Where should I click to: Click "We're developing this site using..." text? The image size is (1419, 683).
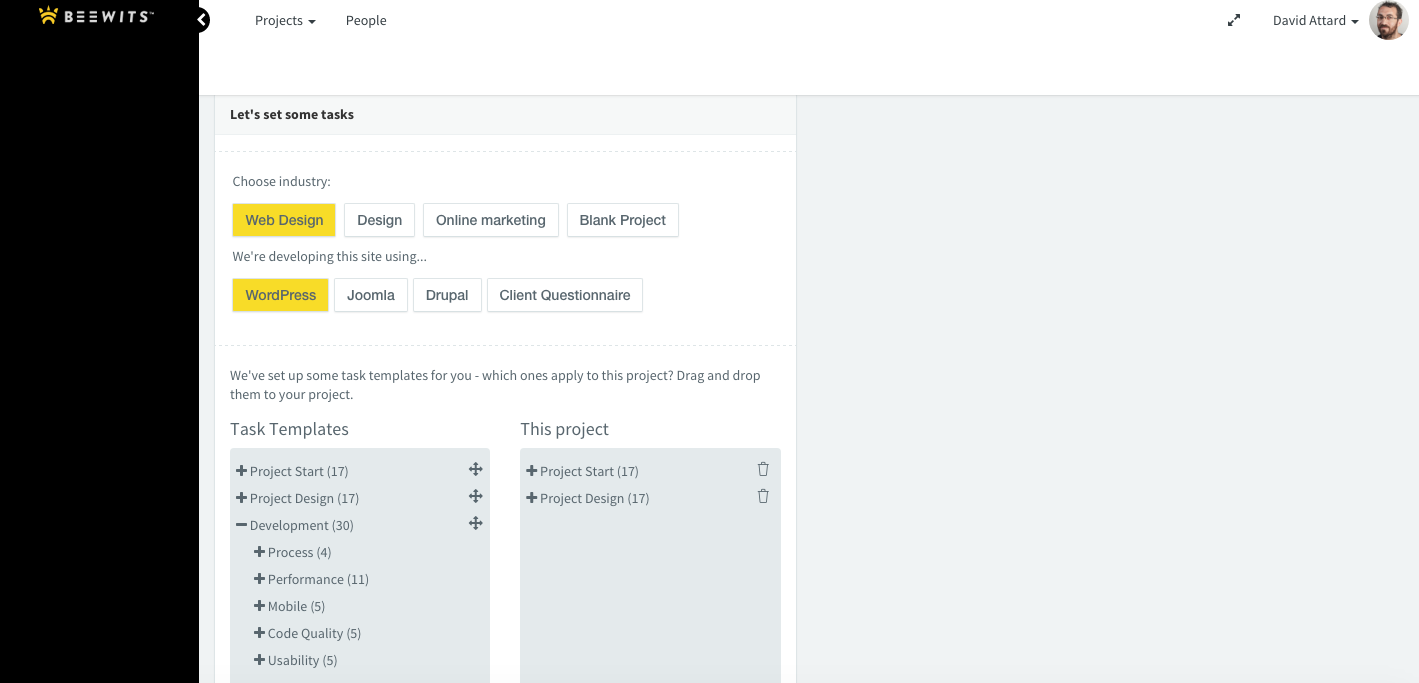(329, 257)
